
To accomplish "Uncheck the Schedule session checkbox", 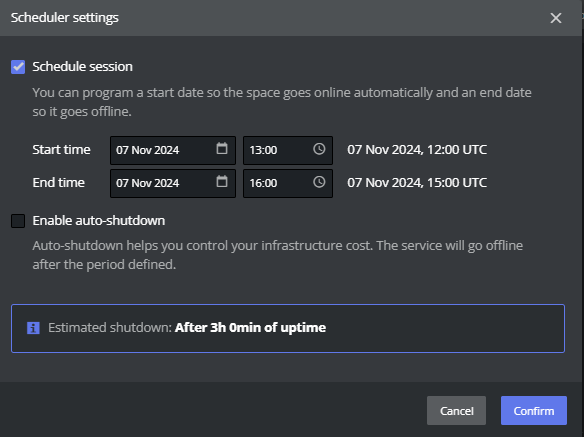I will [x=18, y=67].
